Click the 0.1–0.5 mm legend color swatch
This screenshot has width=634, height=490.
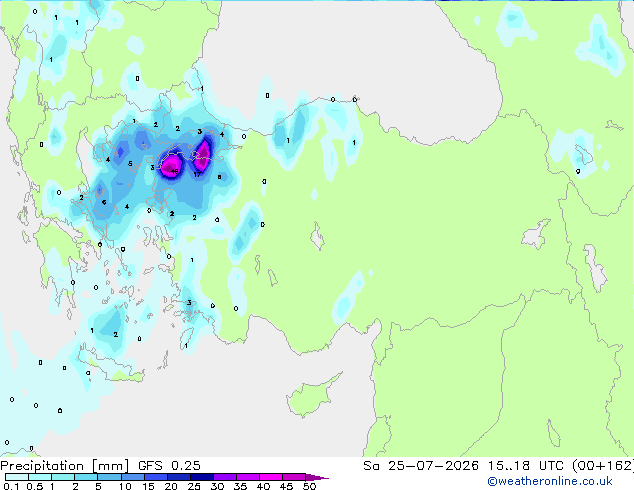[x=17, y=477]
